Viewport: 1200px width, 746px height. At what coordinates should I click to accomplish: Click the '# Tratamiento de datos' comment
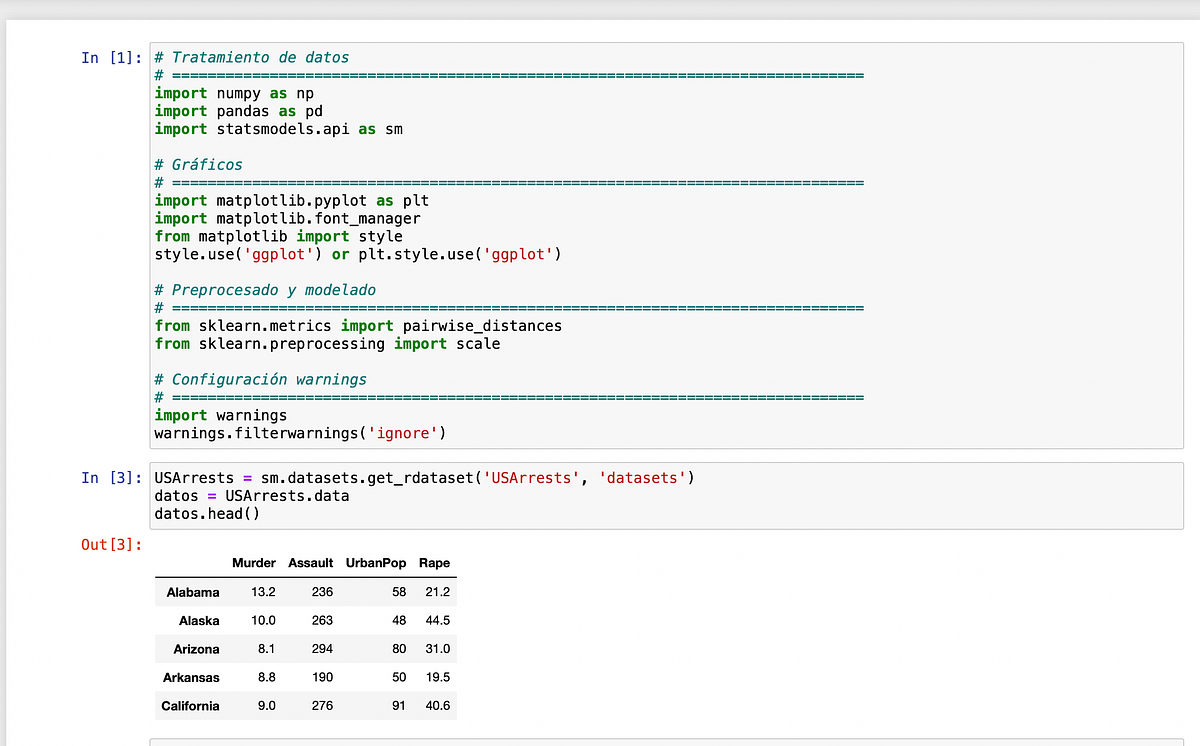(x=252, y=58)
